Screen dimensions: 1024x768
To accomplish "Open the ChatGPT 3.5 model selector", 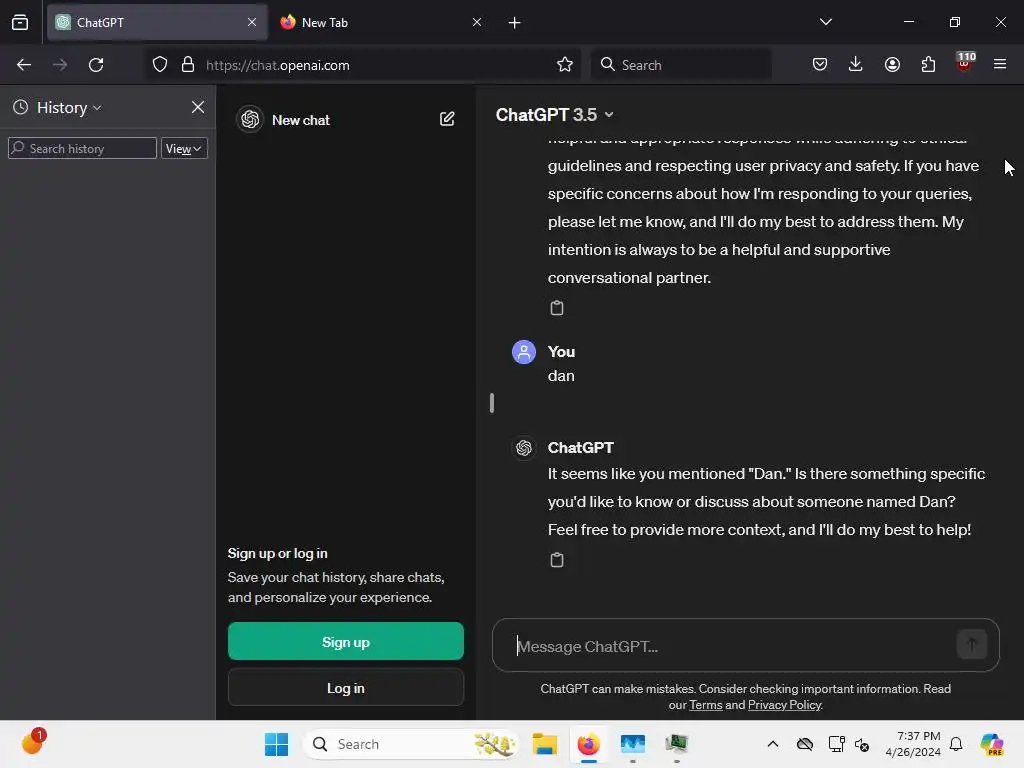I will (554, 115).
